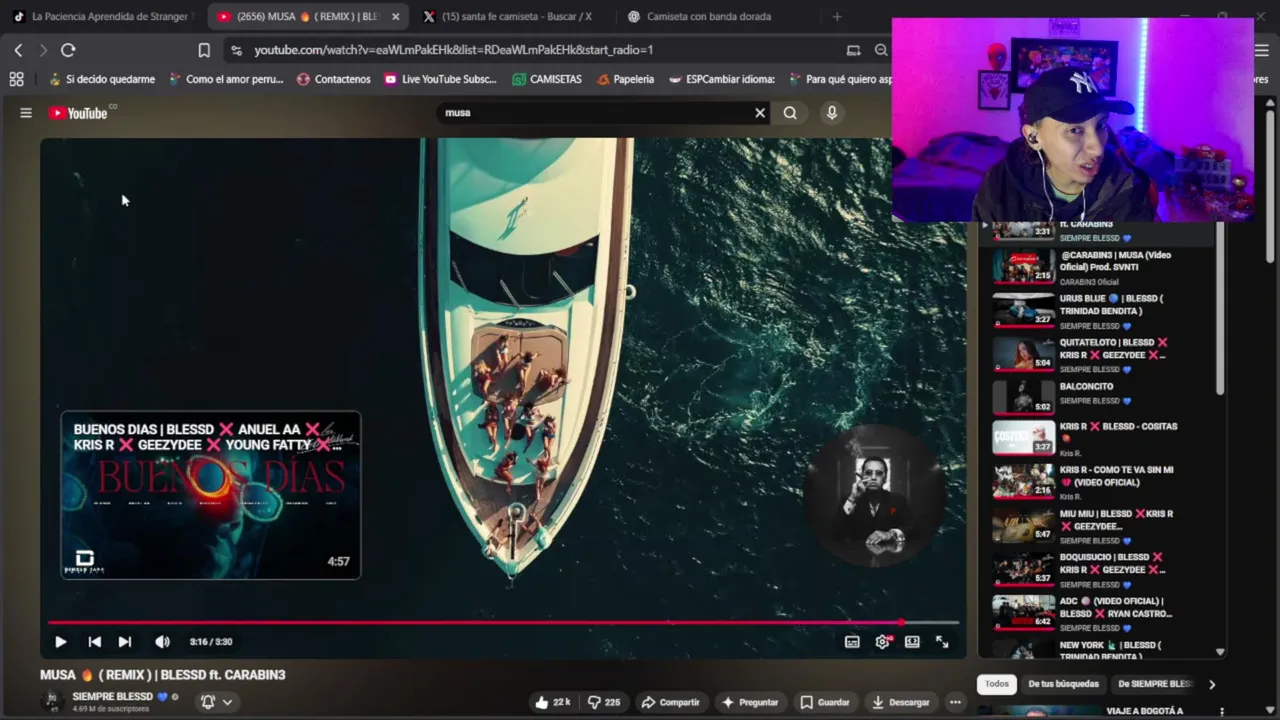Switch to theater mode view
Viewport: 1280px width, 720px height.
tap(912, 642)
